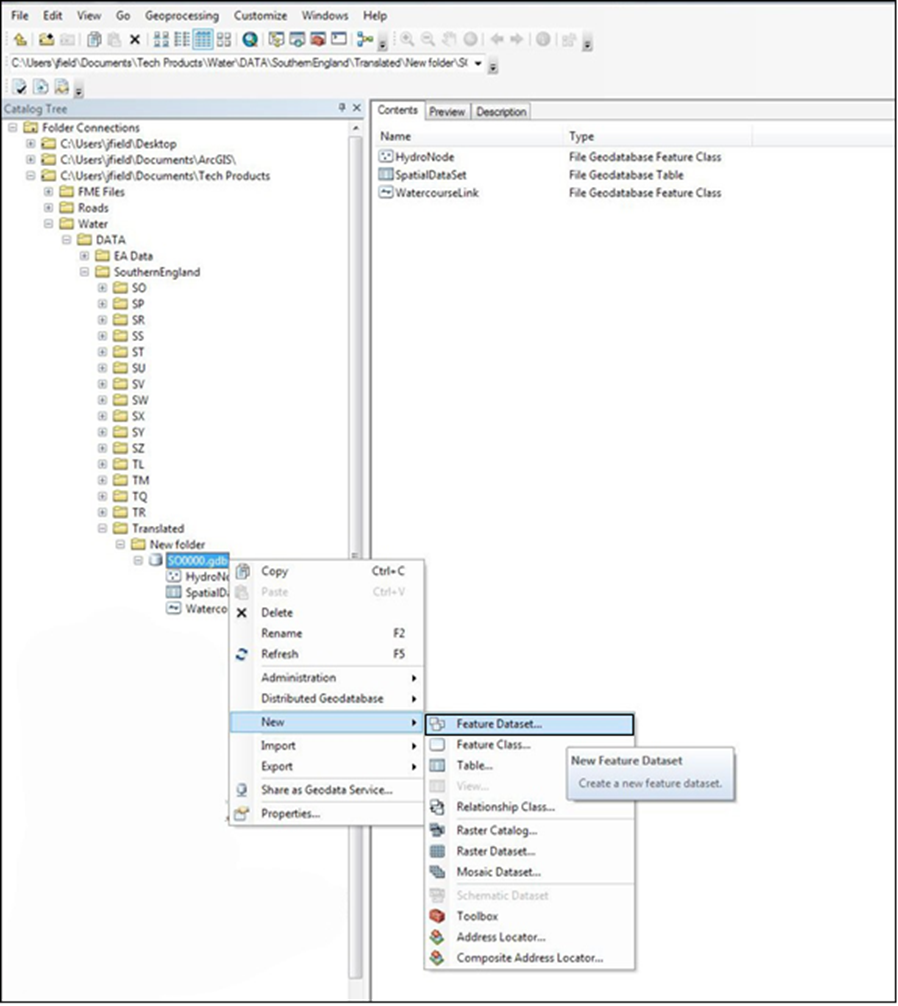Image resolution: width=898 pixels, height=1006 pixels.
Task: Click the Launch ArcMap globe icon
Action: click(x=250, y=39)
